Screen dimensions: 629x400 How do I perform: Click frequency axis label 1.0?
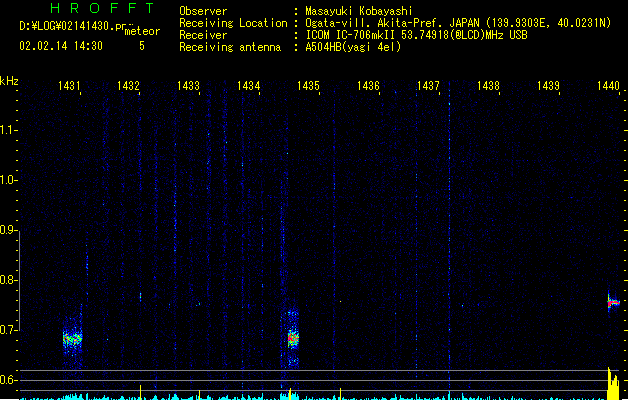tap(7, 180)
